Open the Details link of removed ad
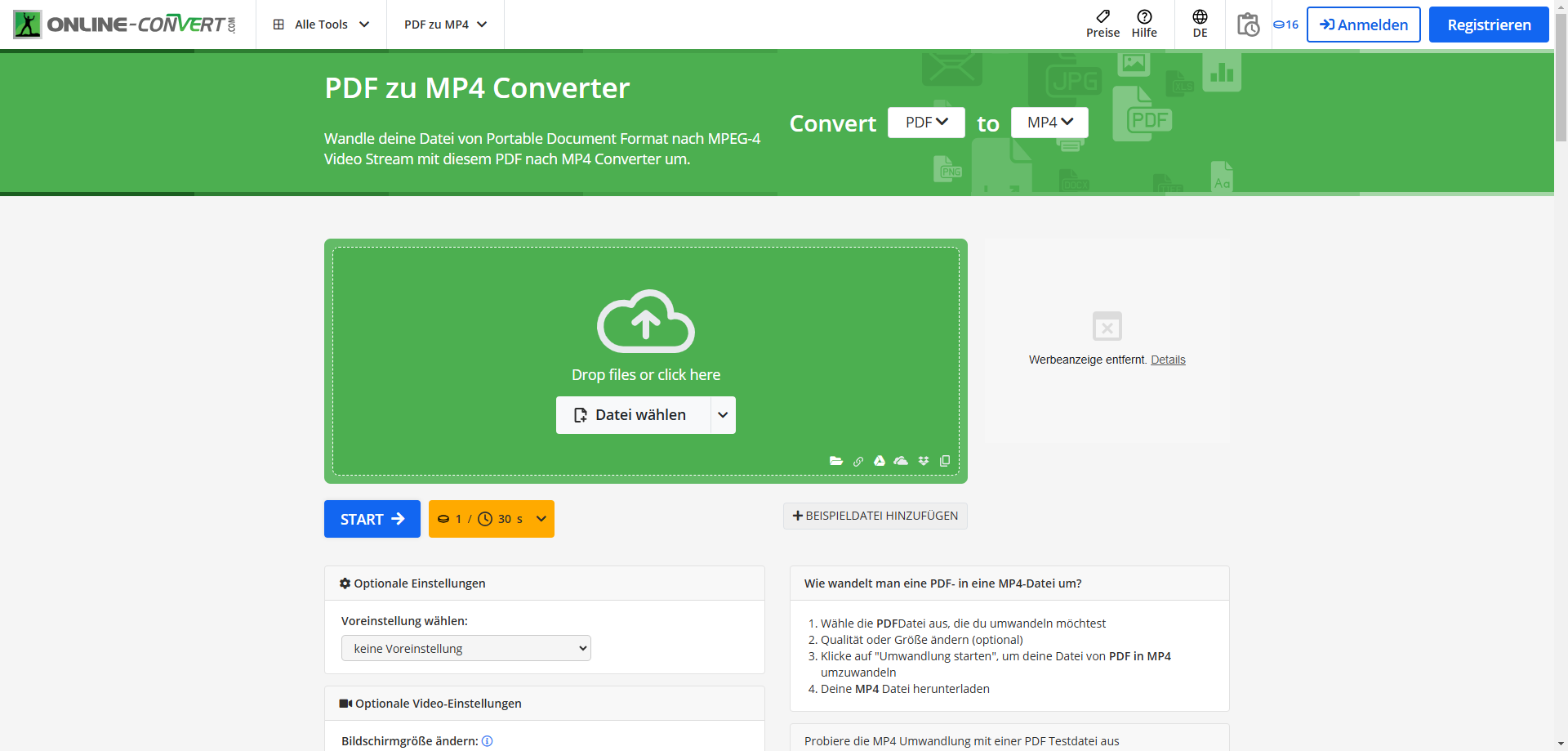 [1168, 360]
